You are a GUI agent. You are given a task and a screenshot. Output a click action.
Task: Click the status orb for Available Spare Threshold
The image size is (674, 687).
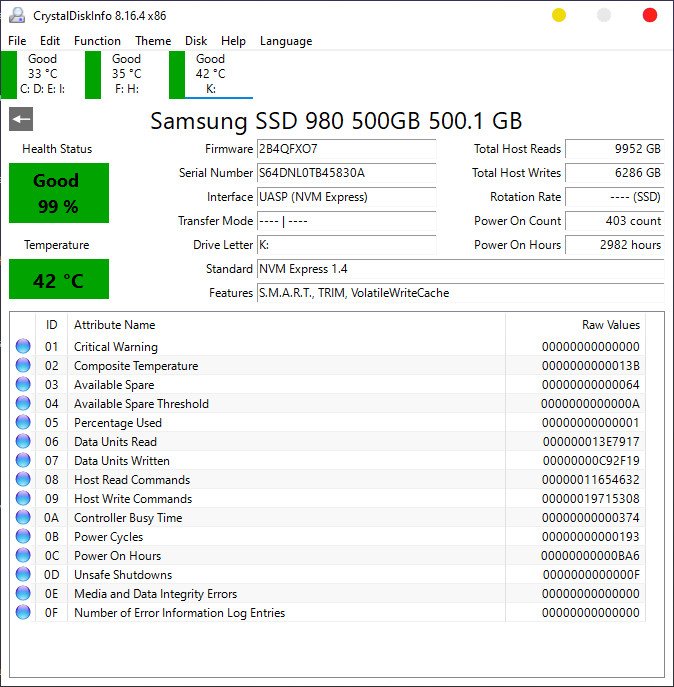[x=23, y=403]
